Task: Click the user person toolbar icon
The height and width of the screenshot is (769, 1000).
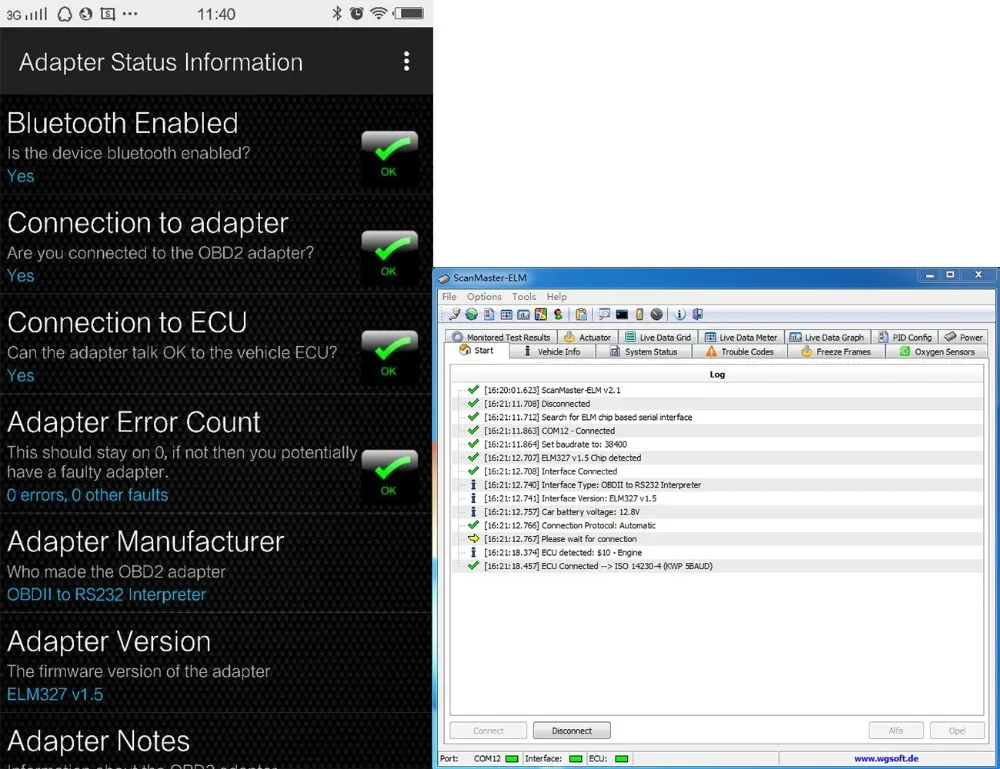Action: 558,314
